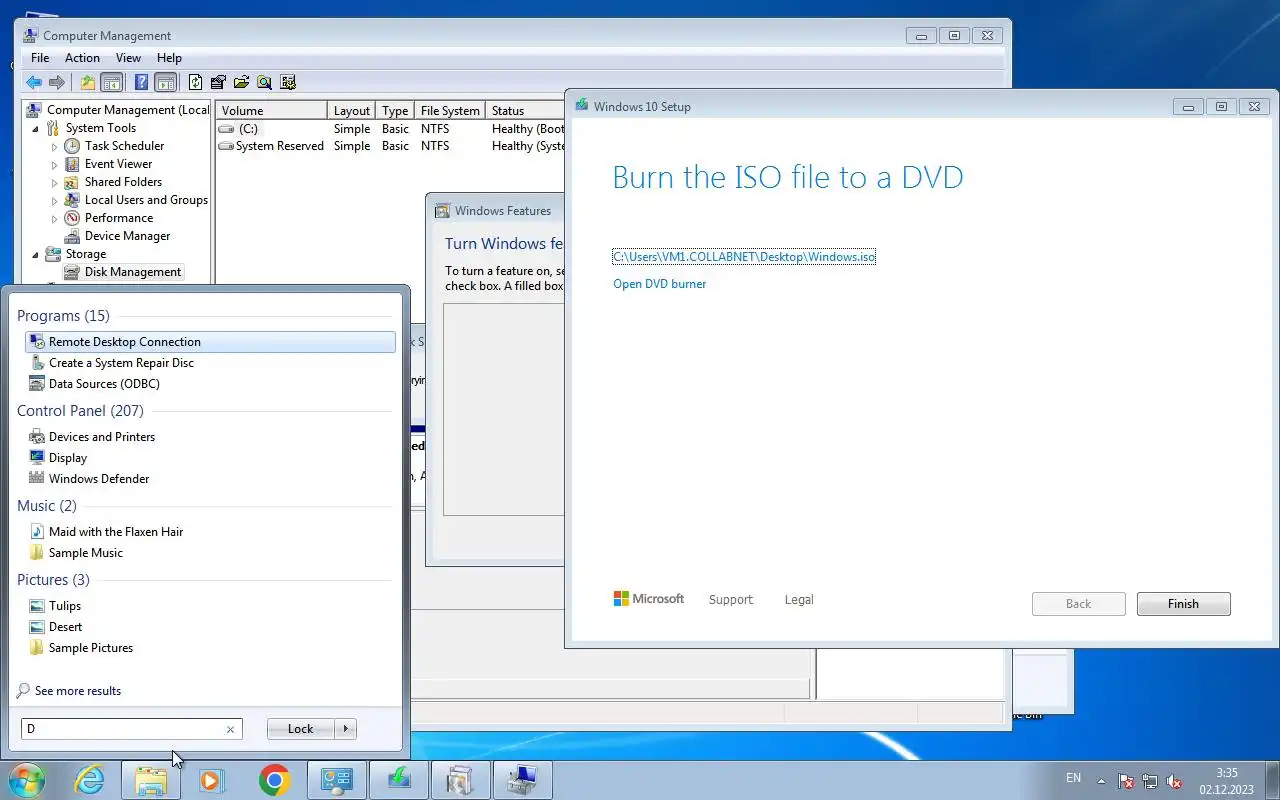Click Finish in Windows 10 Setup

click(x=1183, y=604)
